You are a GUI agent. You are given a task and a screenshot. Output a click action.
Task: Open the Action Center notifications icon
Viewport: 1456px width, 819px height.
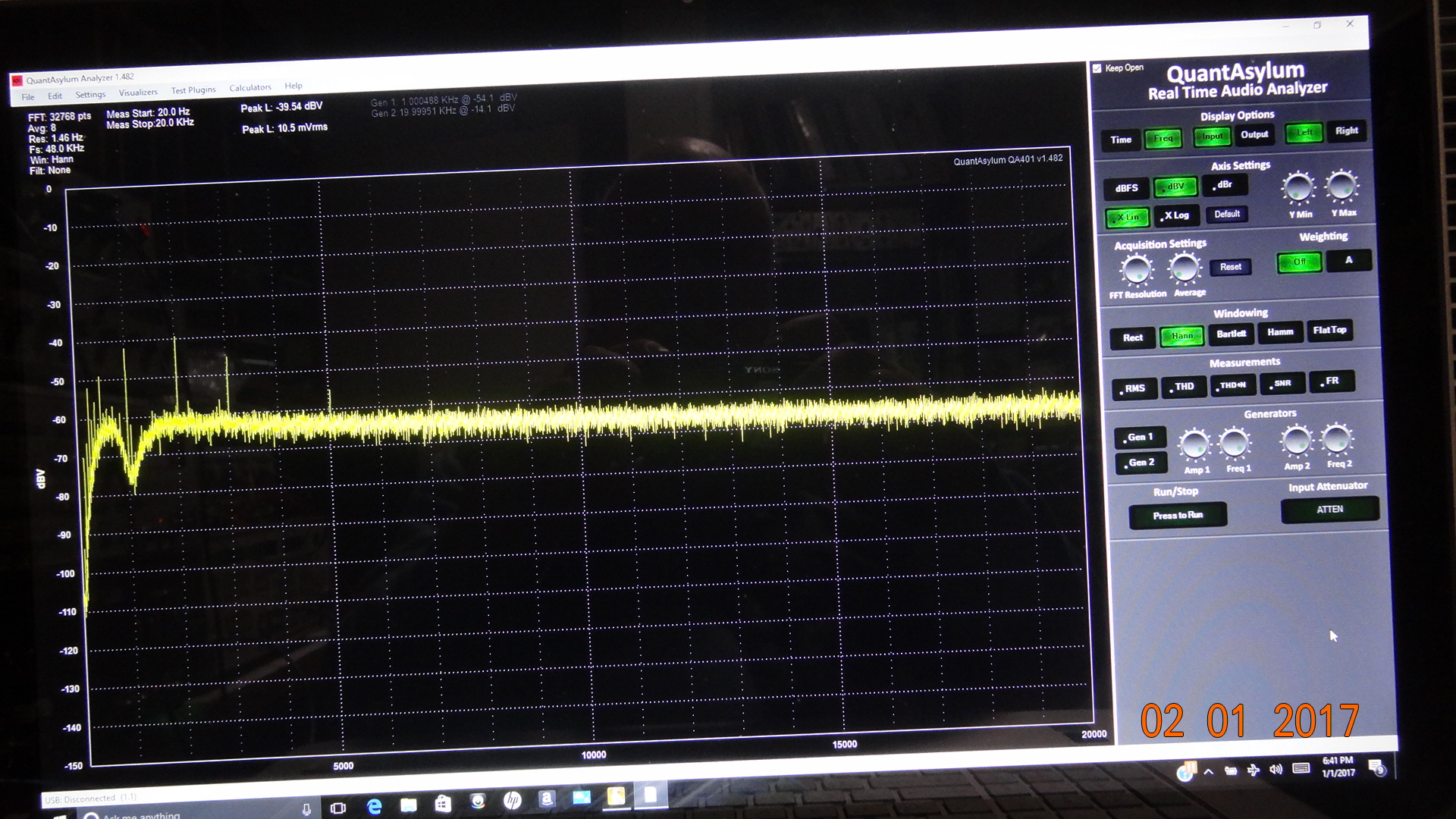(x=1376, y=767)
